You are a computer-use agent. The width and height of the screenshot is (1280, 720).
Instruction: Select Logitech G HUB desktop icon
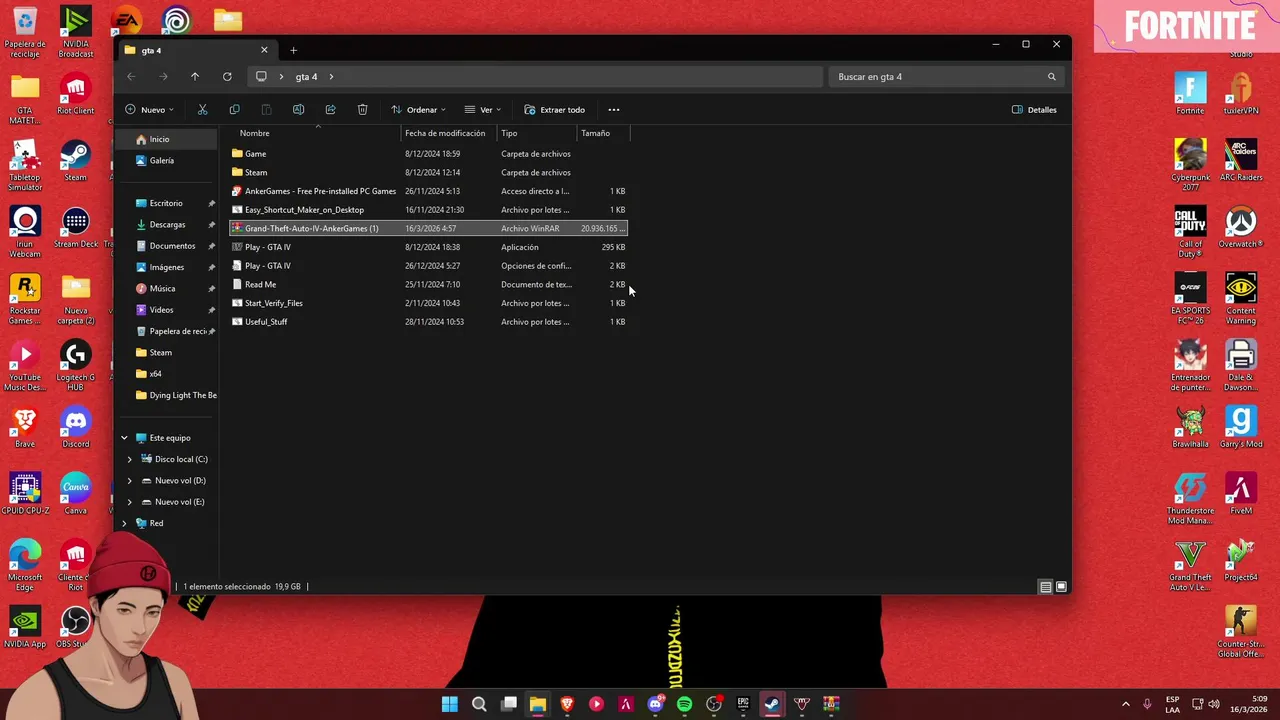coord(76,365)
